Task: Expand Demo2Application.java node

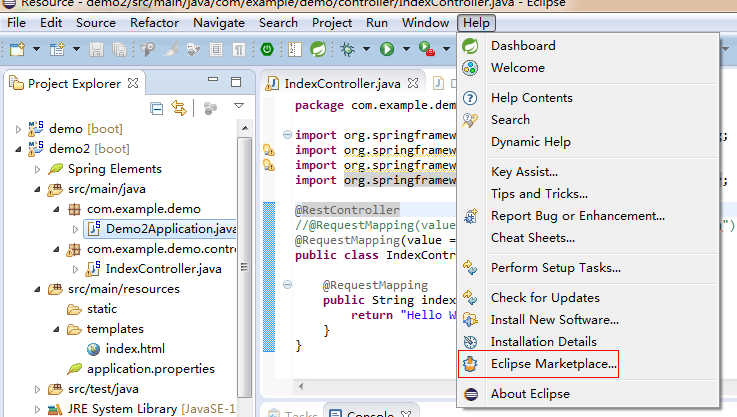Action: pos(75,229)
